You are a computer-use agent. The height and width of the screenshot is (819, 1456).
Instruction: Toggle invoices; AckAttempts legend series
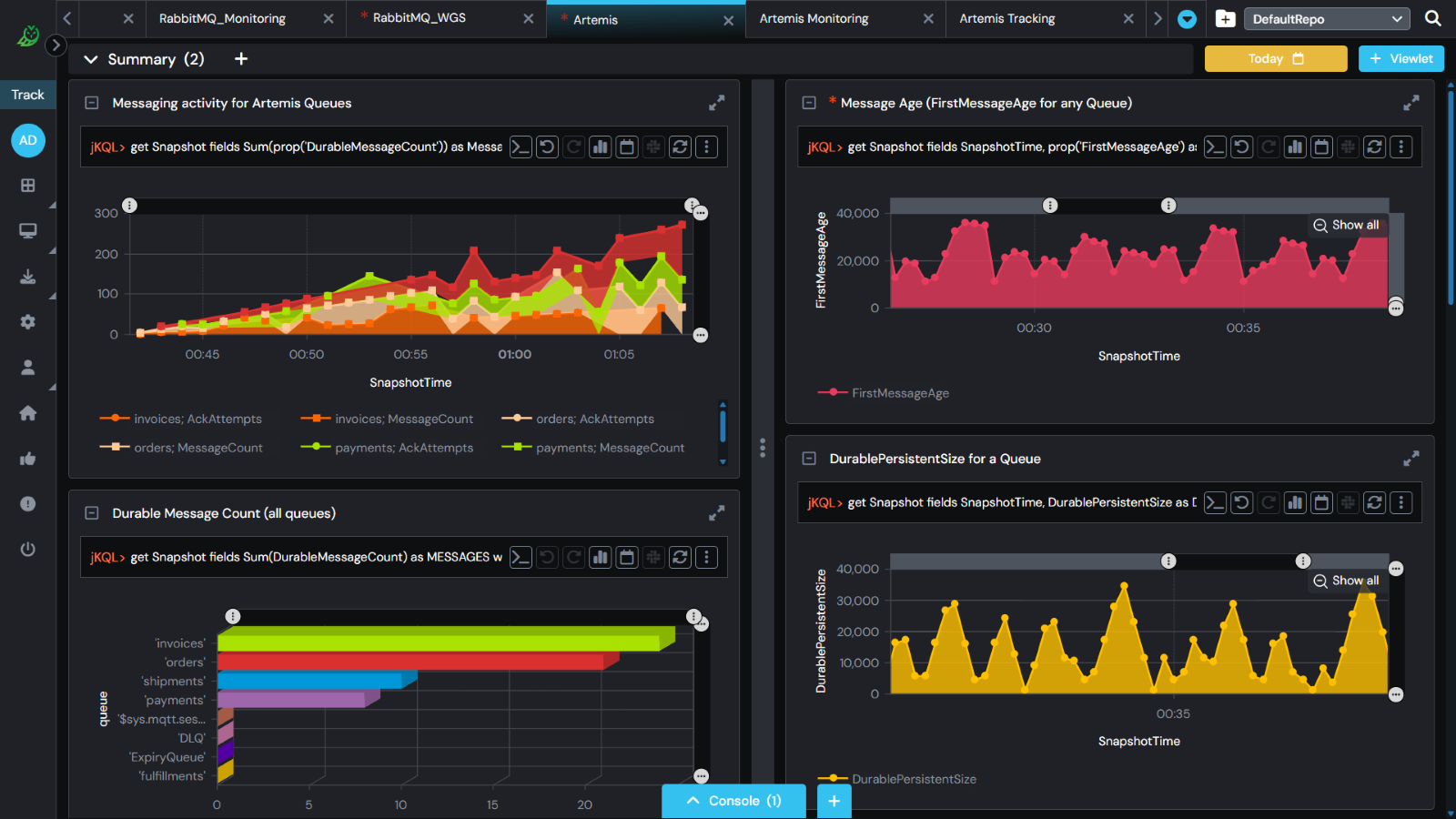pos(180,419)
